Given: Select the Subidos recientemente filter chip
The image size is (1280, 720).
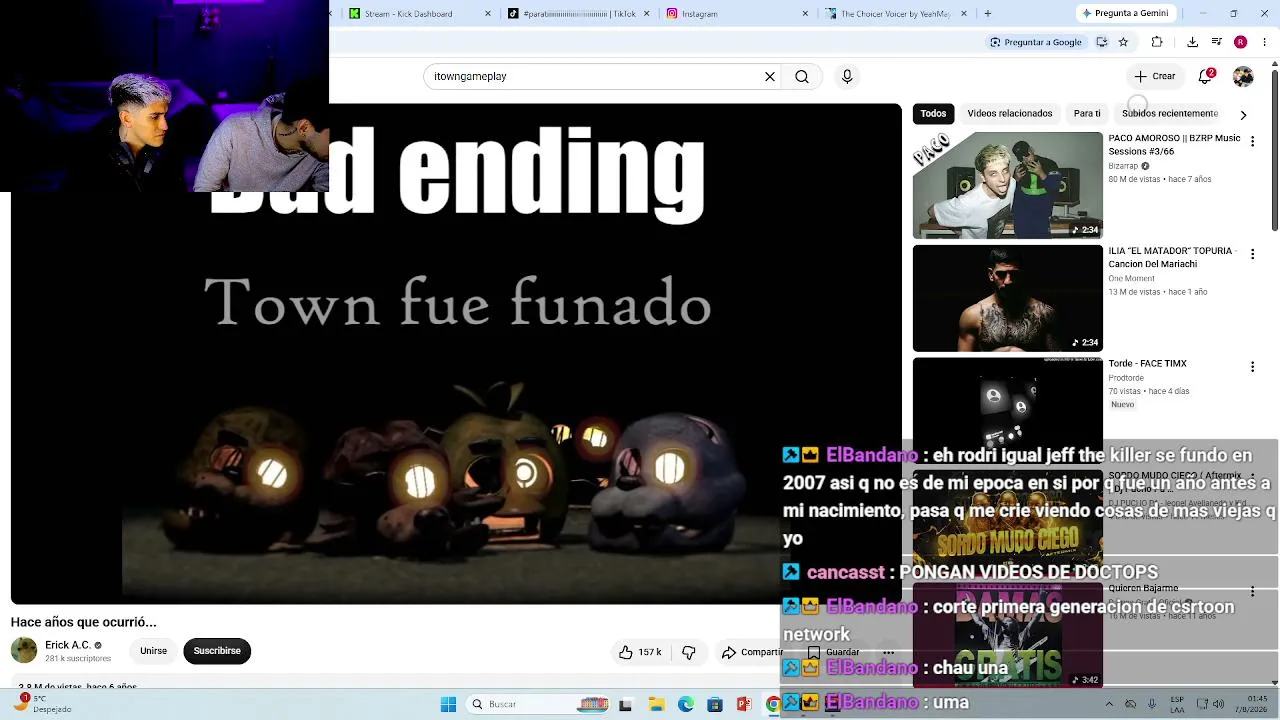Looking at the screenshot, I should (x=1170, y=114).
